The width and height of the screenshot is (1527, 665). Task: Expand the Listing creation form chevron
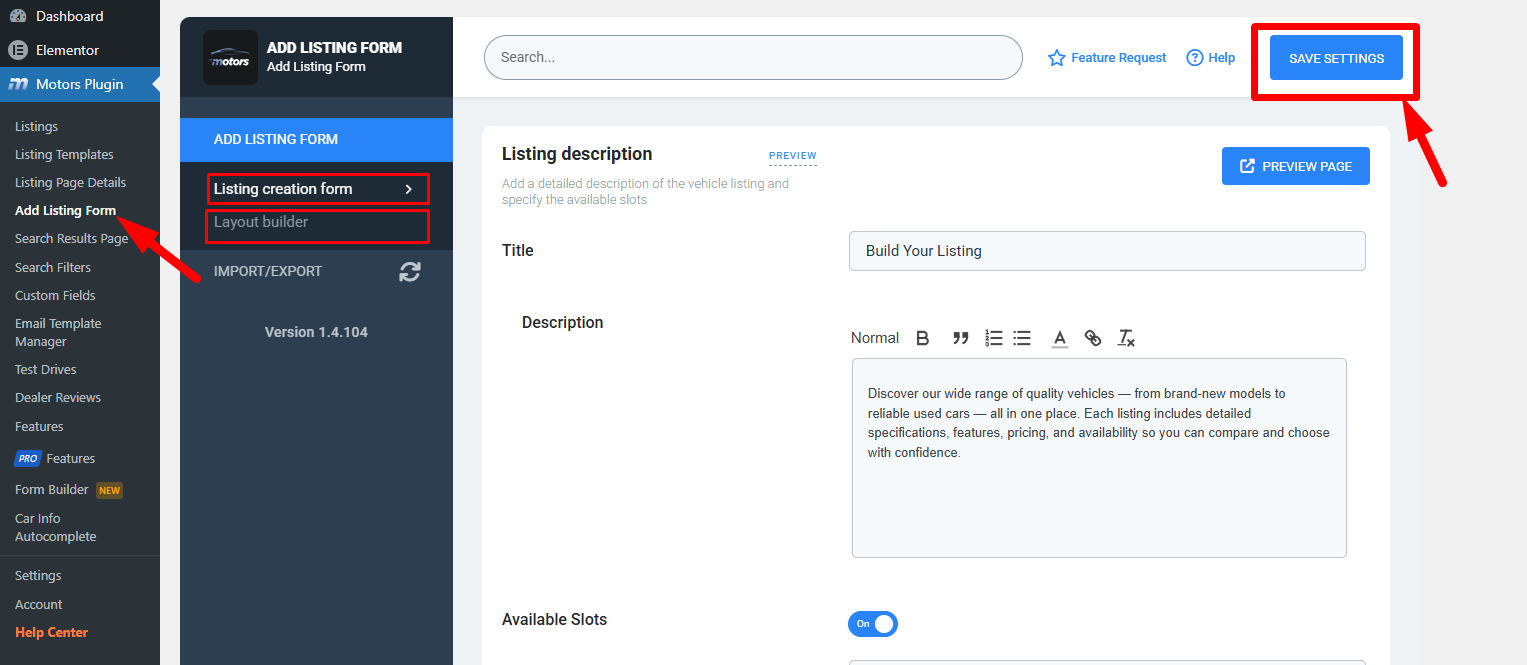tap(408, 189)
